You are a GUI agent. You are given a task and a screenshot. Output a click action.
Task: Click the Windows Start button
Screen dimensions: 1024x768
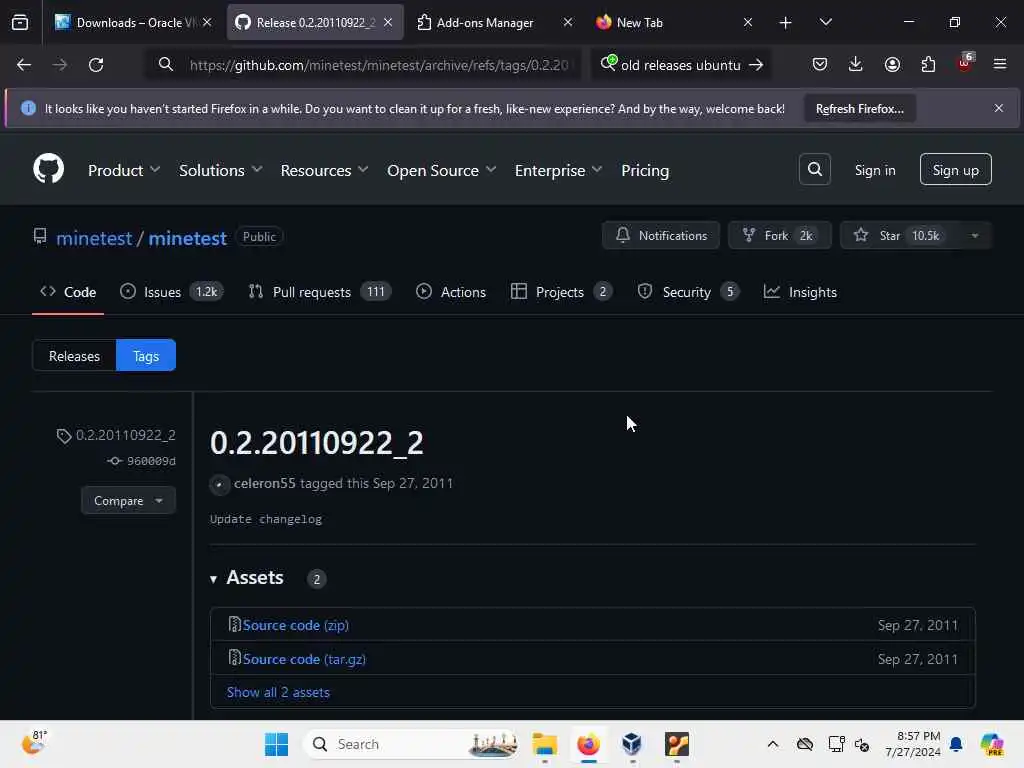point(276,744)
